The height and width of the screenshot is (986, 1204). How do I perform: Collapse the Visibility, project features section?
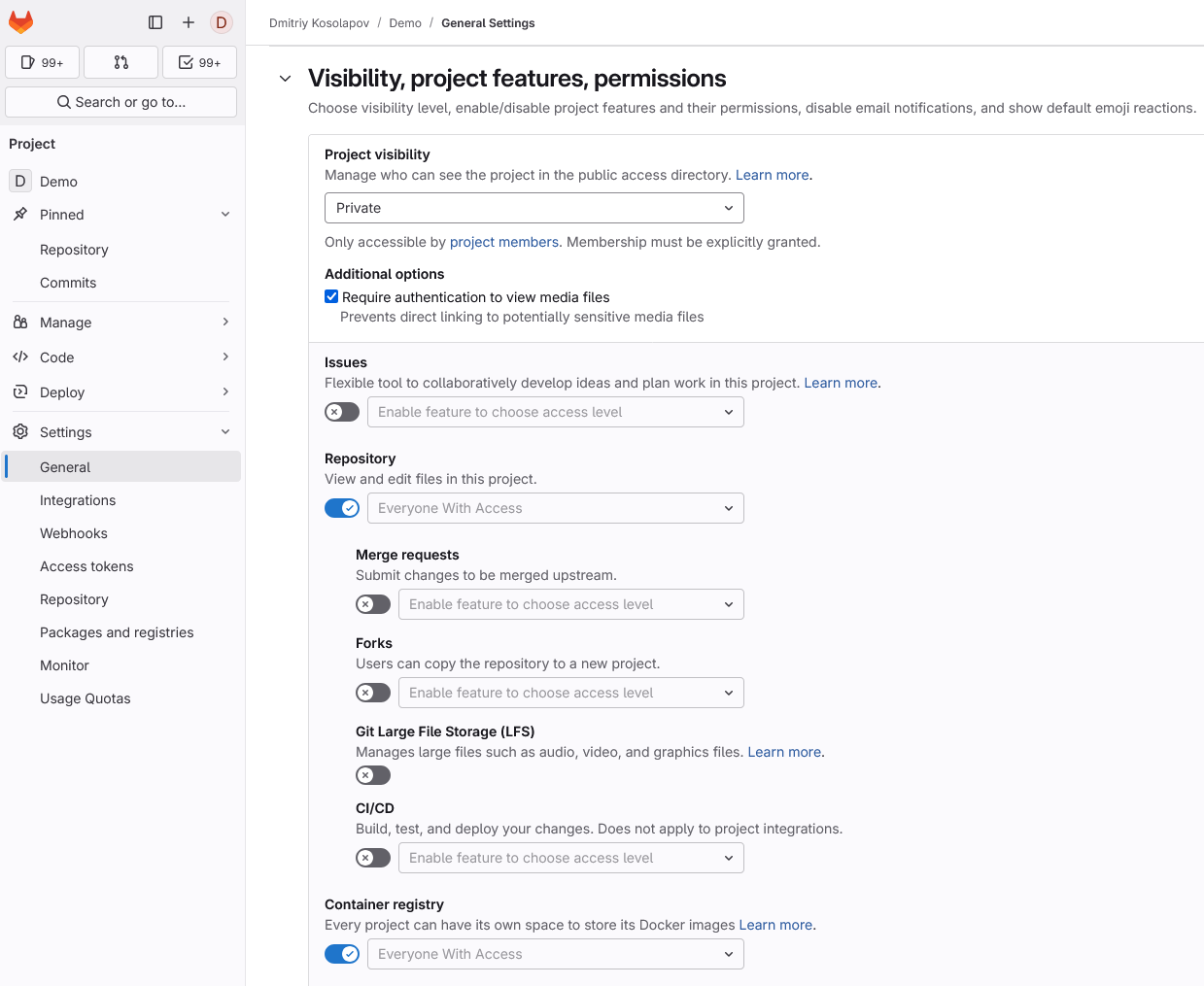(286, 79)
